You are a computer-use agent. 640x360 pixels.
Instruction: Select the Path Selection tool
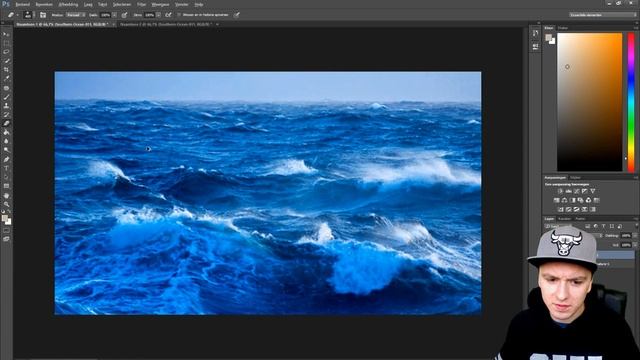6,177
